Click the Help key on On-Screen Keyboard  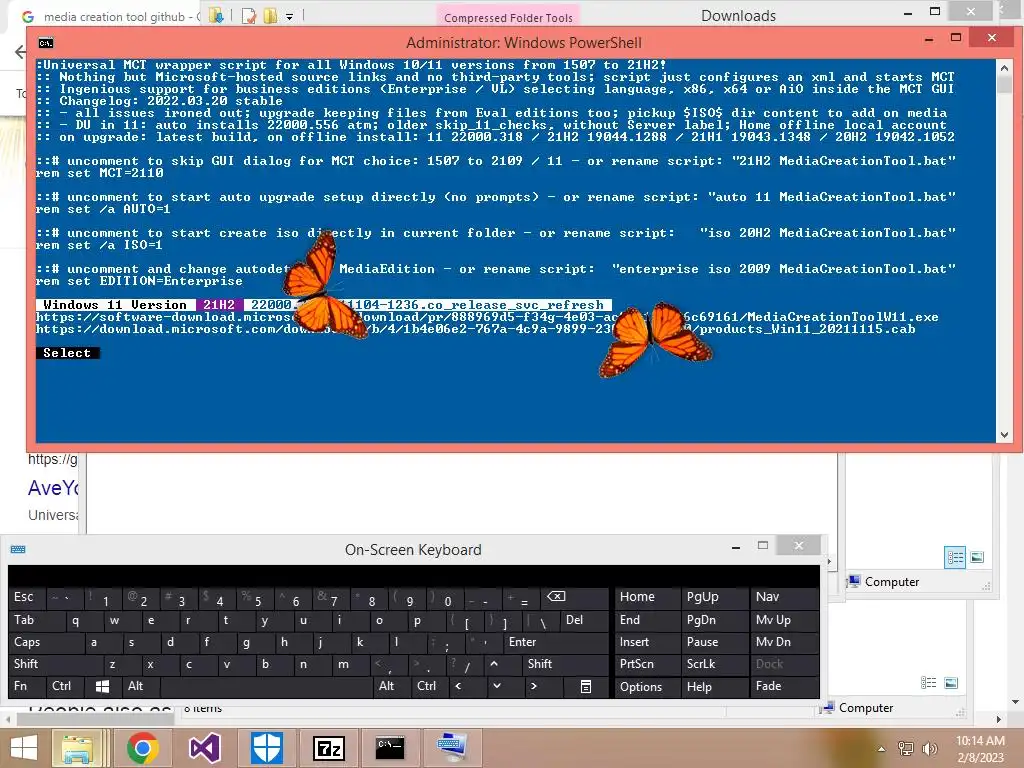(714, 687)
